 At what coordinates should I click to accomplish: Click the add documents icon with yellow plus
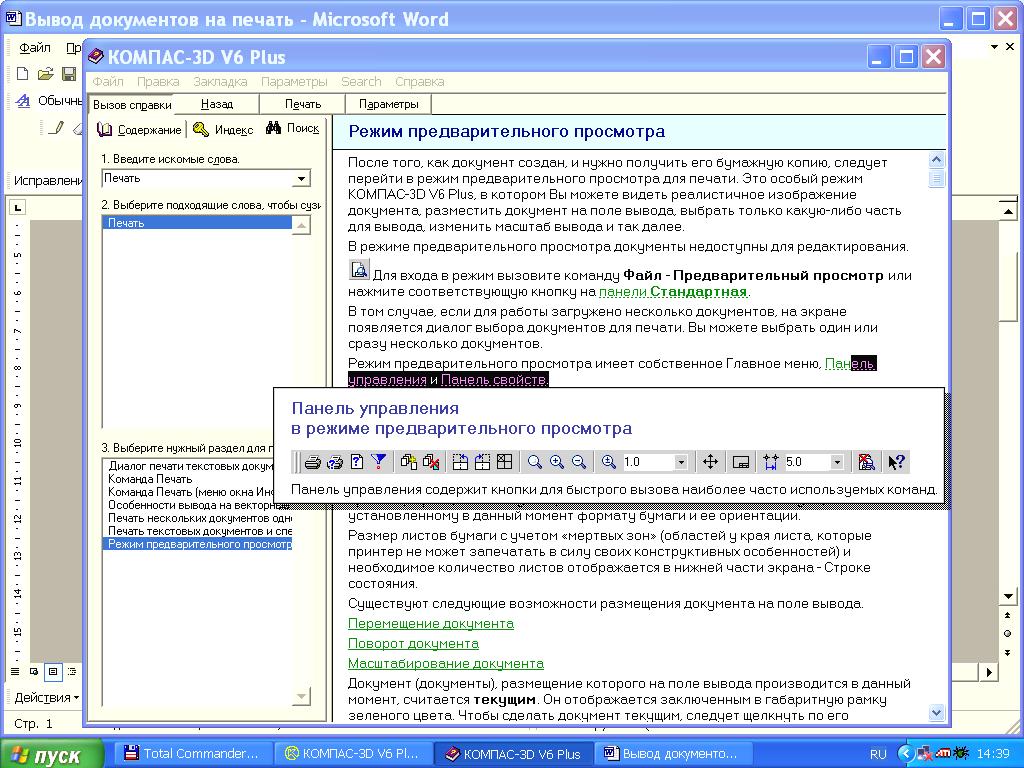[409, 462]
